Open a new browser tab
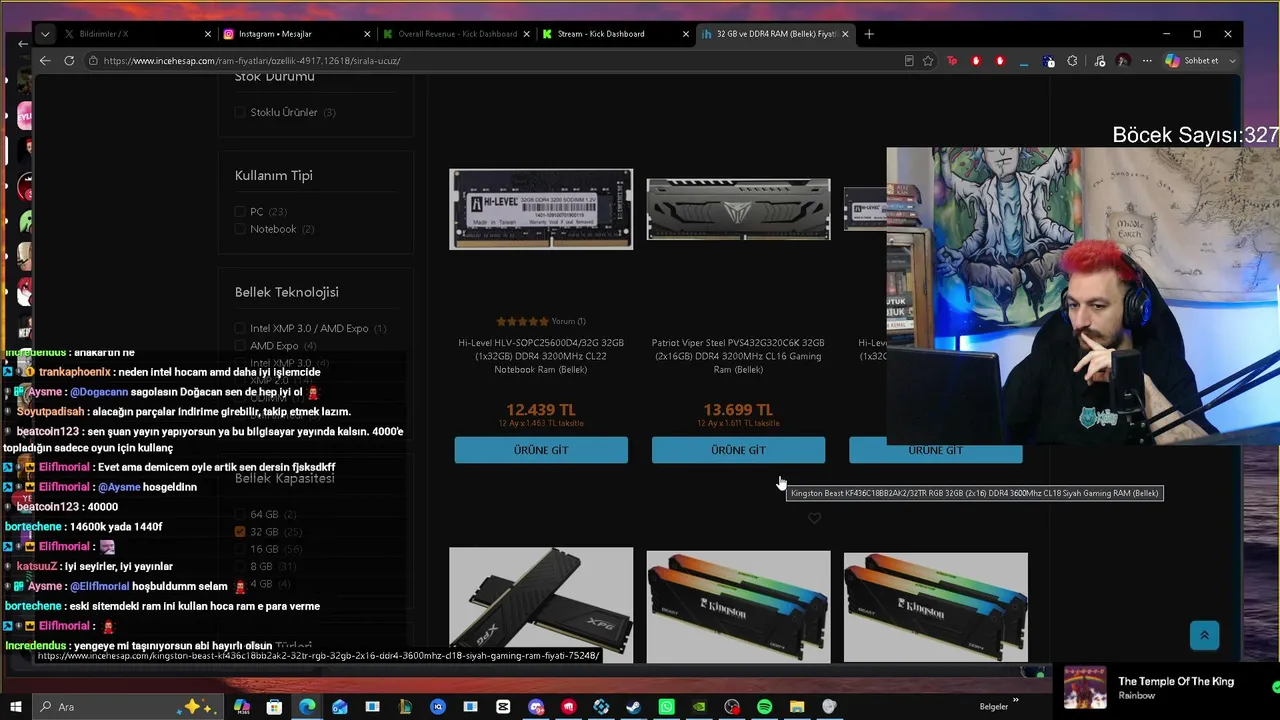 (869, 34)
